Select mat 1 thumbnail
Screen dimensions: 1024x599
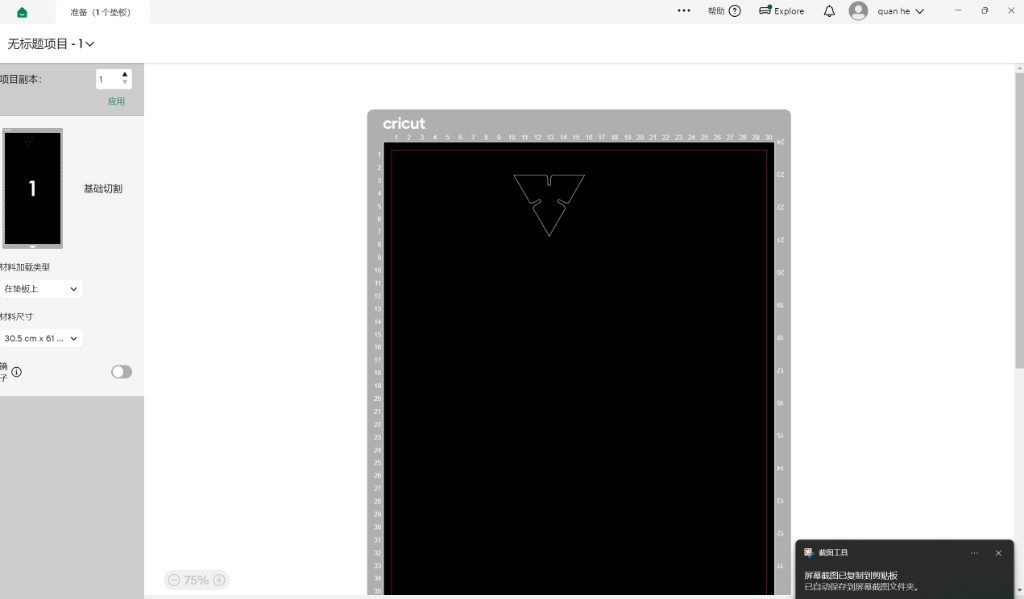(33, 188)
